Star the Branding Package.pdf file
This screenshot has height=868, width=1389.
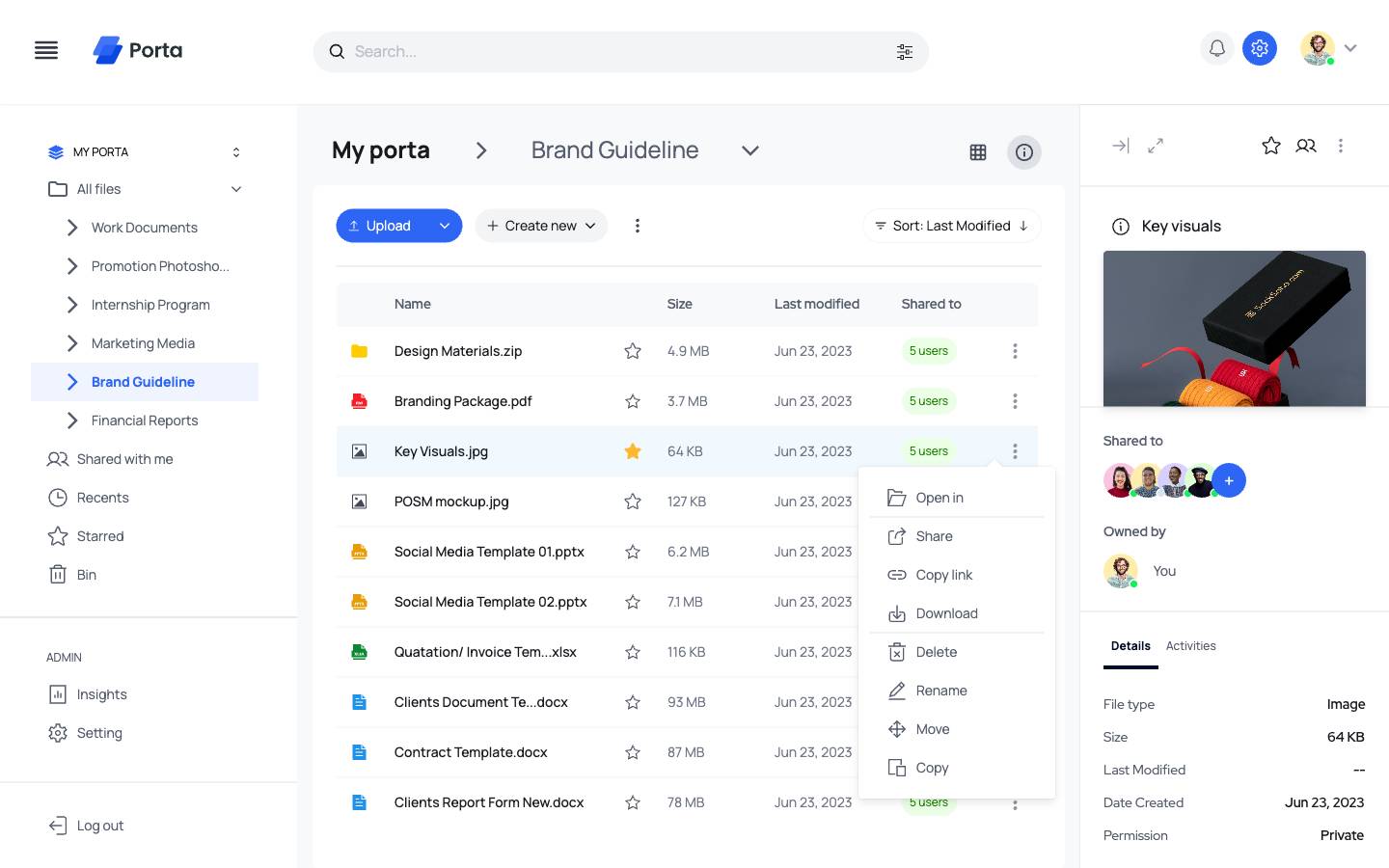click(633, 401)
